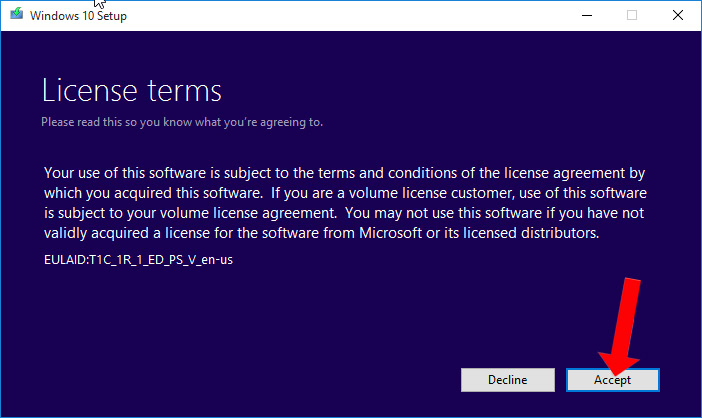702x418 pixels.
Task: Click the 'Windows 10 Setup' window title
Action: point(78,16)
